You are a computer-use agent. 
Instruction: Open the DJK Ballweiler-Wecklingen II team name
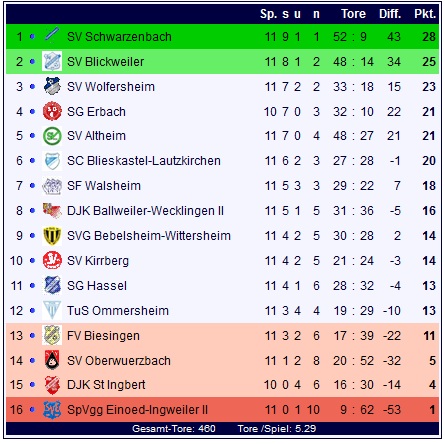(145, 211)
